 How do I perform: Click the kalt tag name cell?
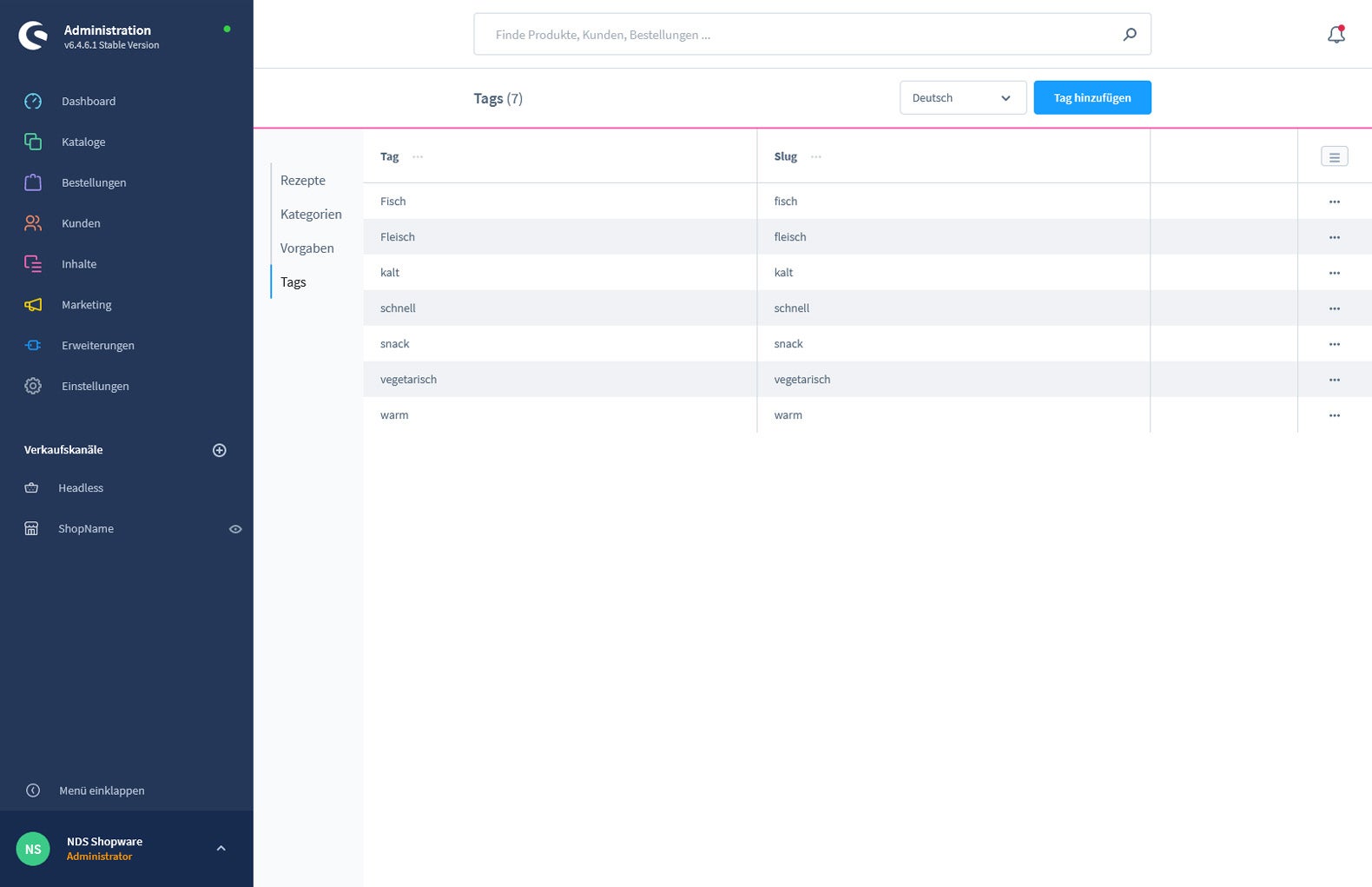[560, 273]
